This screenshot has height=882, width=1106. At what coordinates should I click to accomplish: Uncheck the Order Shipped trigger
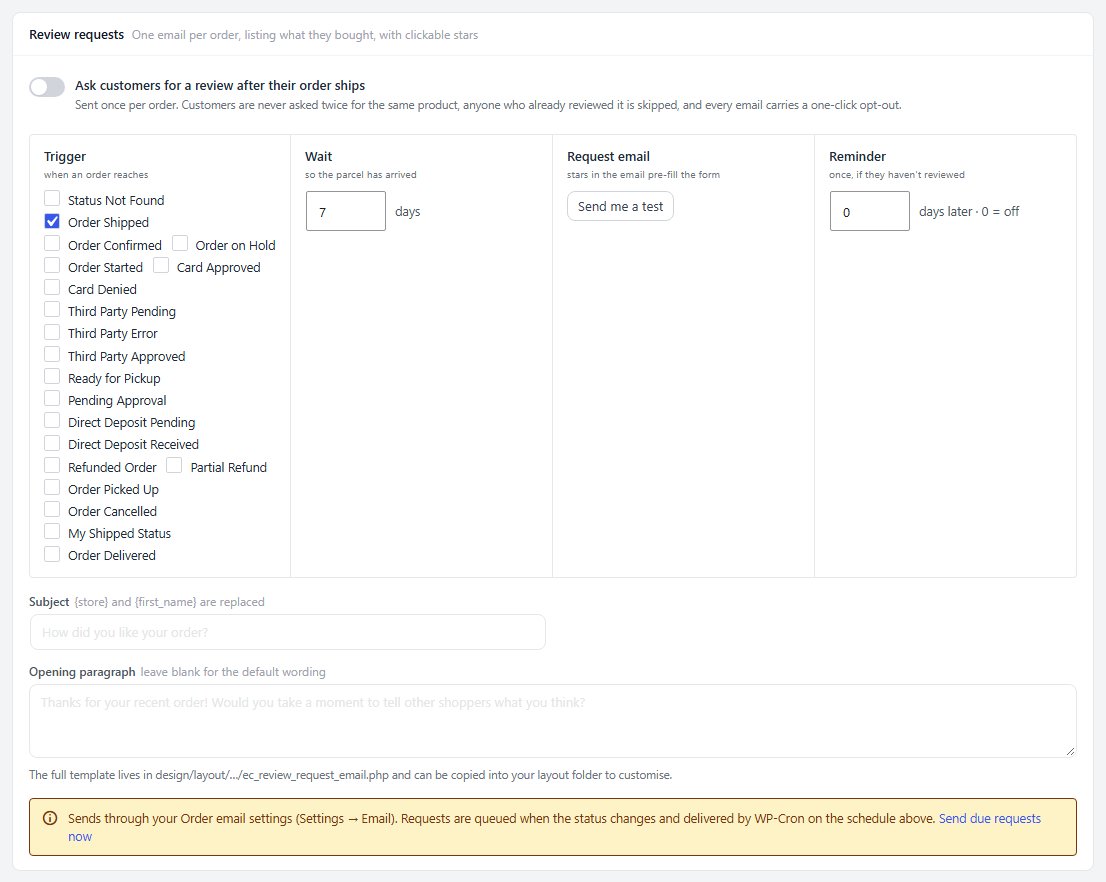(x=52, y=221)
